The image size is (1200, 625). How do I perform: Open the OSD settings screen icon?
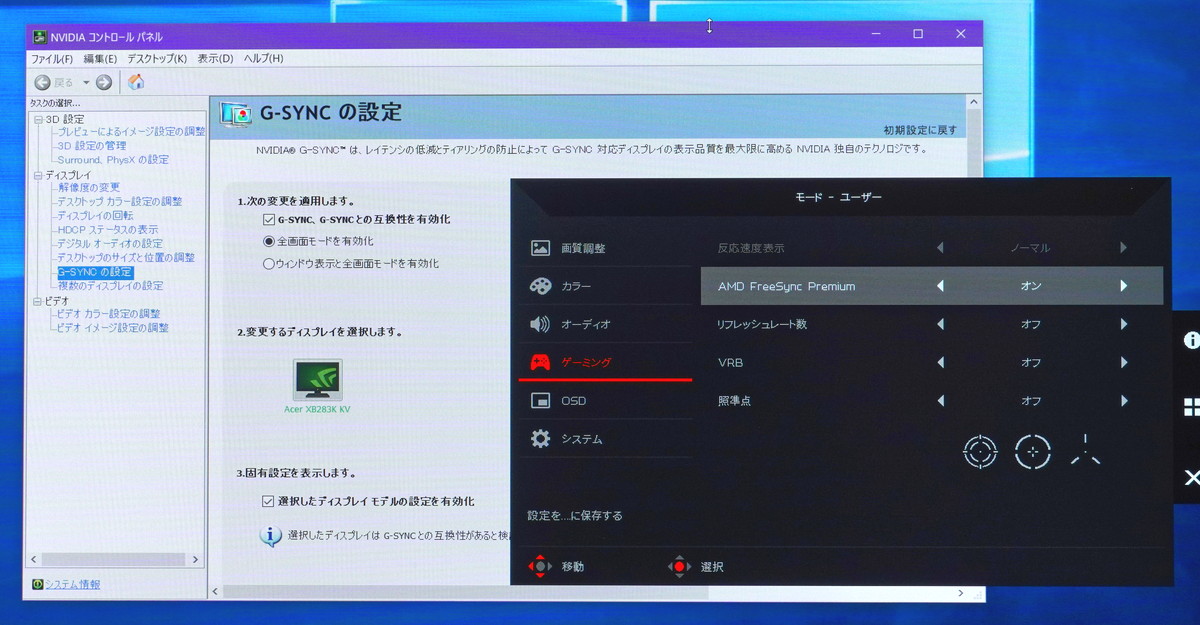540,401
